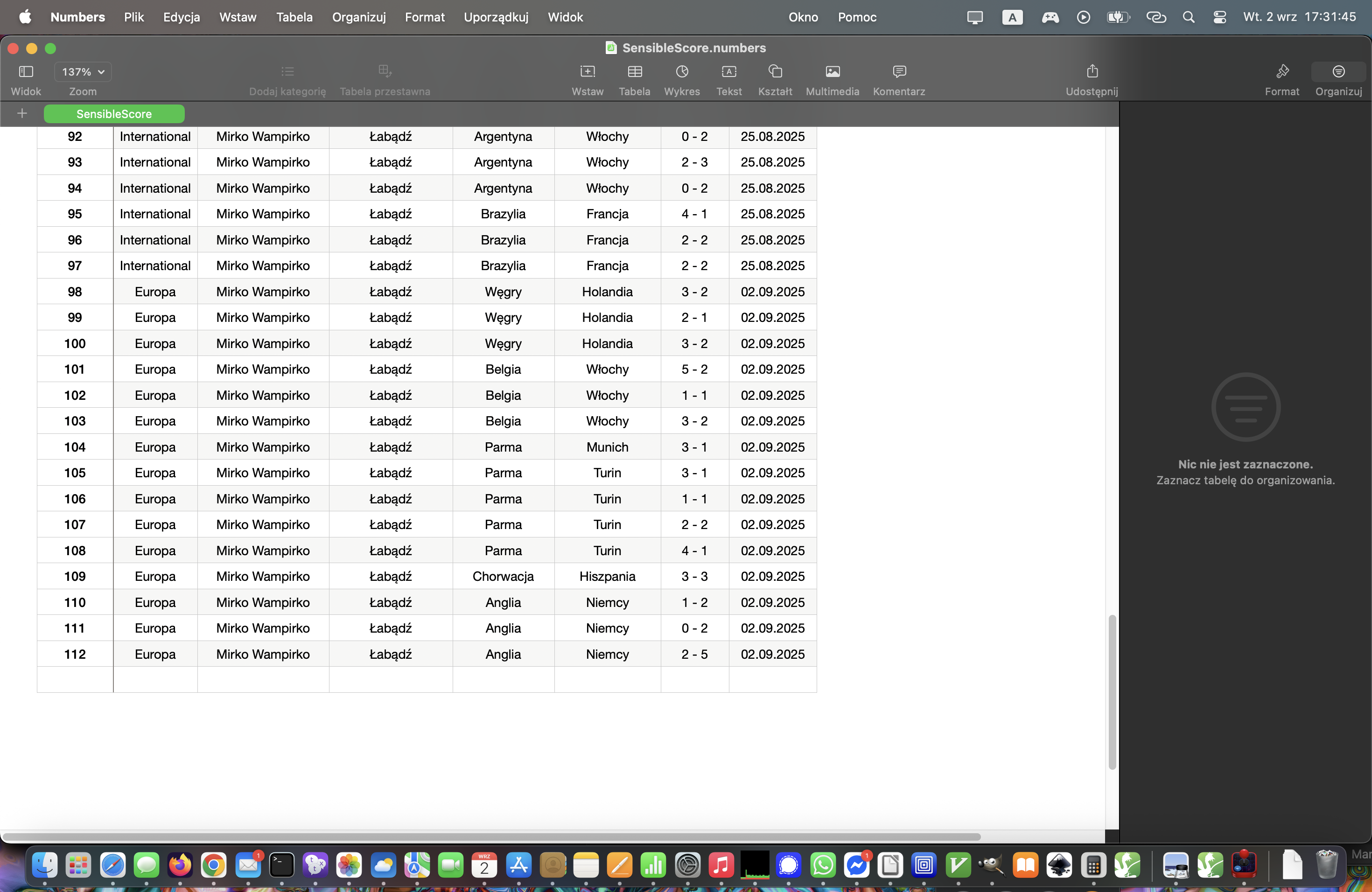Add a Komentarz comment

click(899, 71)
